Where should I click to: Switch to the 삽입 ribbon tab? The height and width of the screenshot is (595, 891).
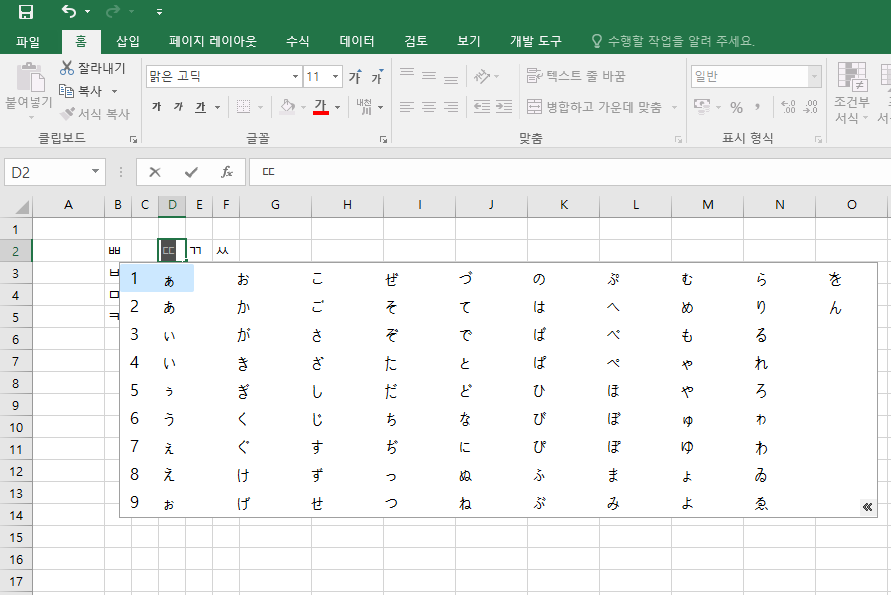(x=128, y=41)
